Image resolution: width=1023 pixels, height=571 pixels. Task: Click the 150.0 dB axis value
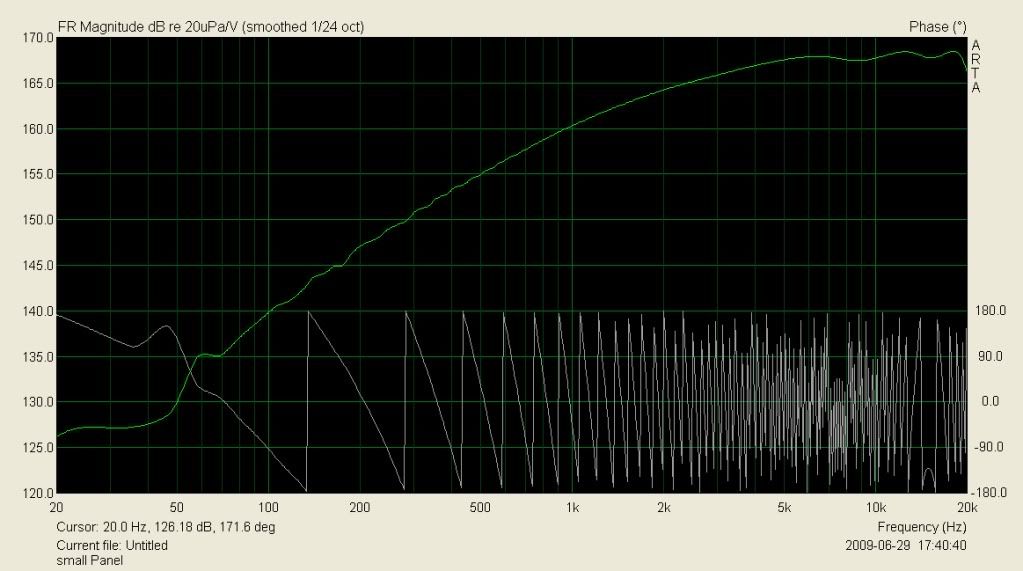pyautogui.click(x=40, y=220)
